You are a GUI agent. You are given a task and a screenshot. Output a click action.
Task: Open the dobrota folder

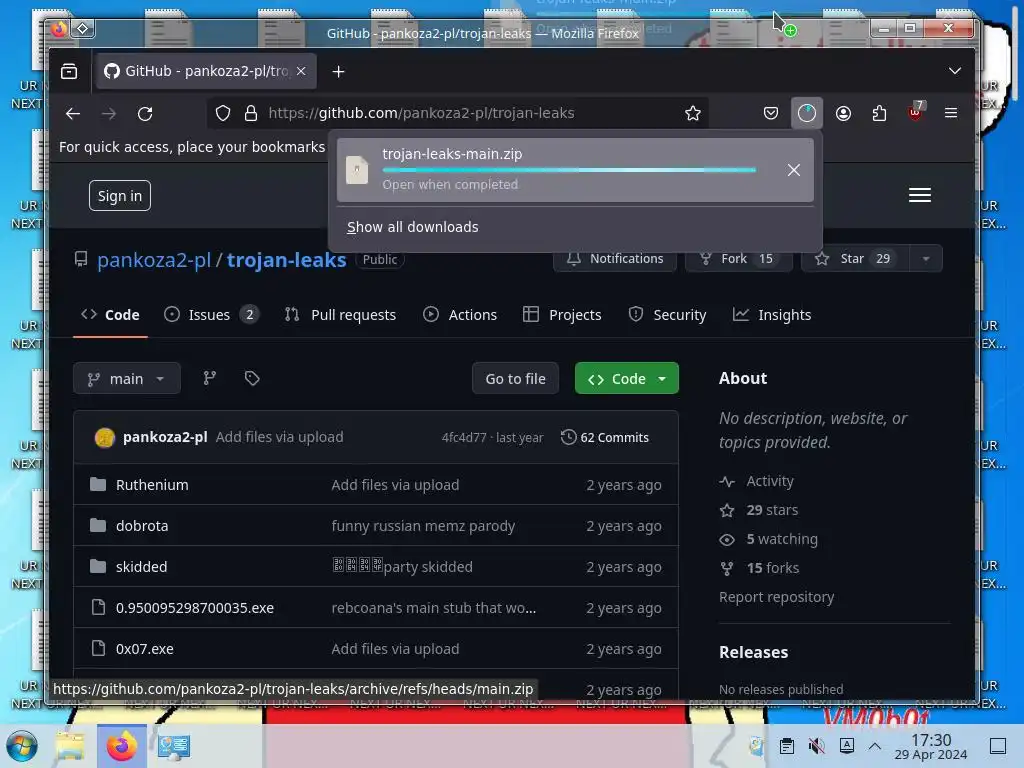[142, 526]
